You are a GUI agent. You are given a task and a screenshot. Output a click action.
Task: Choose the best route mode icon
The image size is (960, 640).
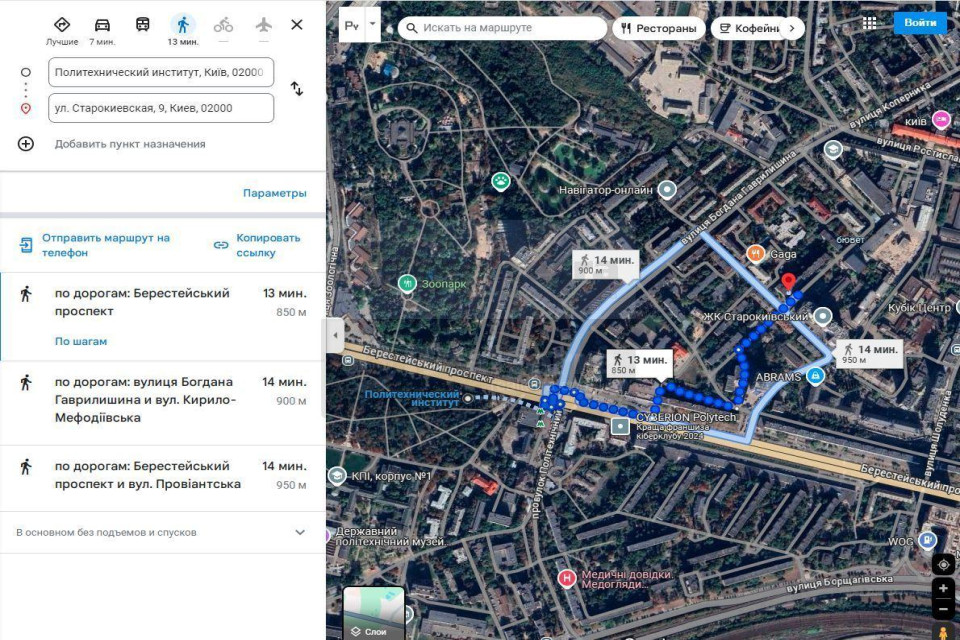pyautogui.click(x=62, y=24)
